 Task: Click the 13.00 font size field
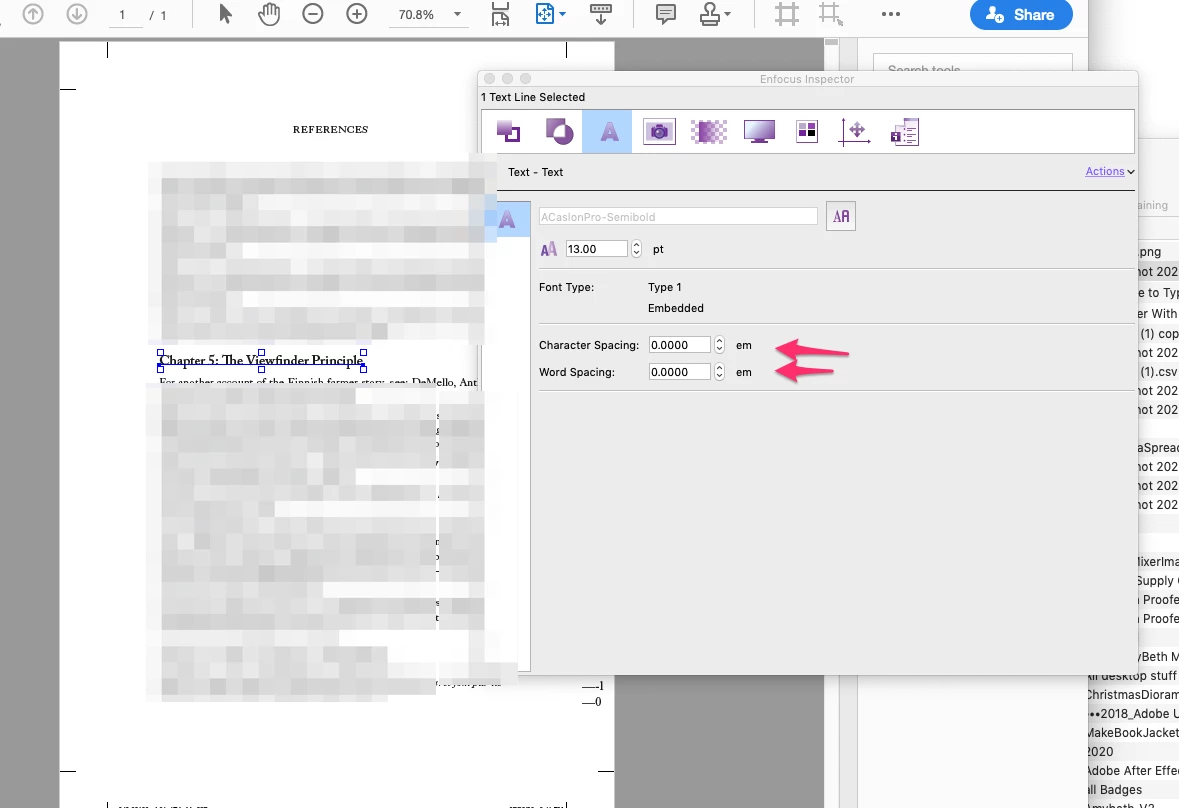596,249
